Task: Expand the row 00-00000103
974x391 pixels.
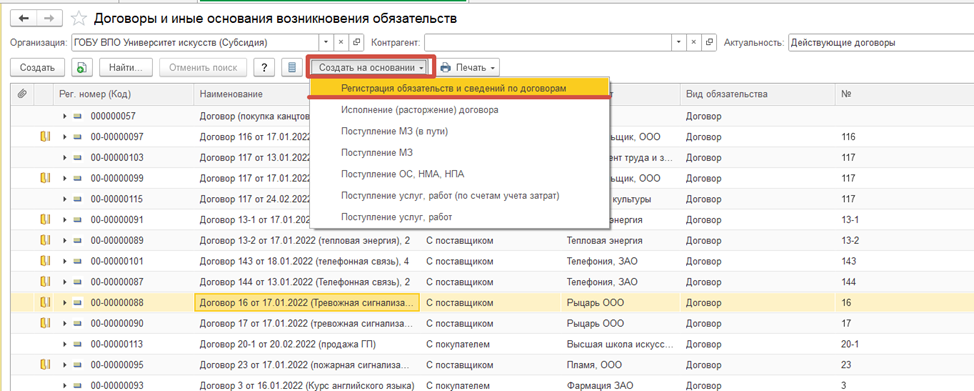Action: (65, 158)
